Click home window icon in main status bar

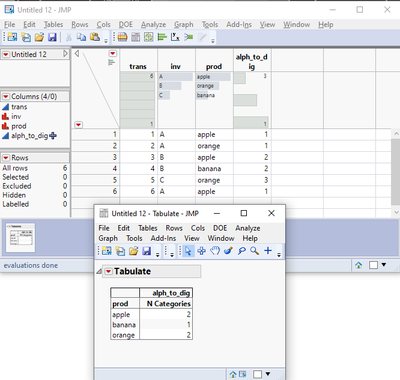point(359,265)
